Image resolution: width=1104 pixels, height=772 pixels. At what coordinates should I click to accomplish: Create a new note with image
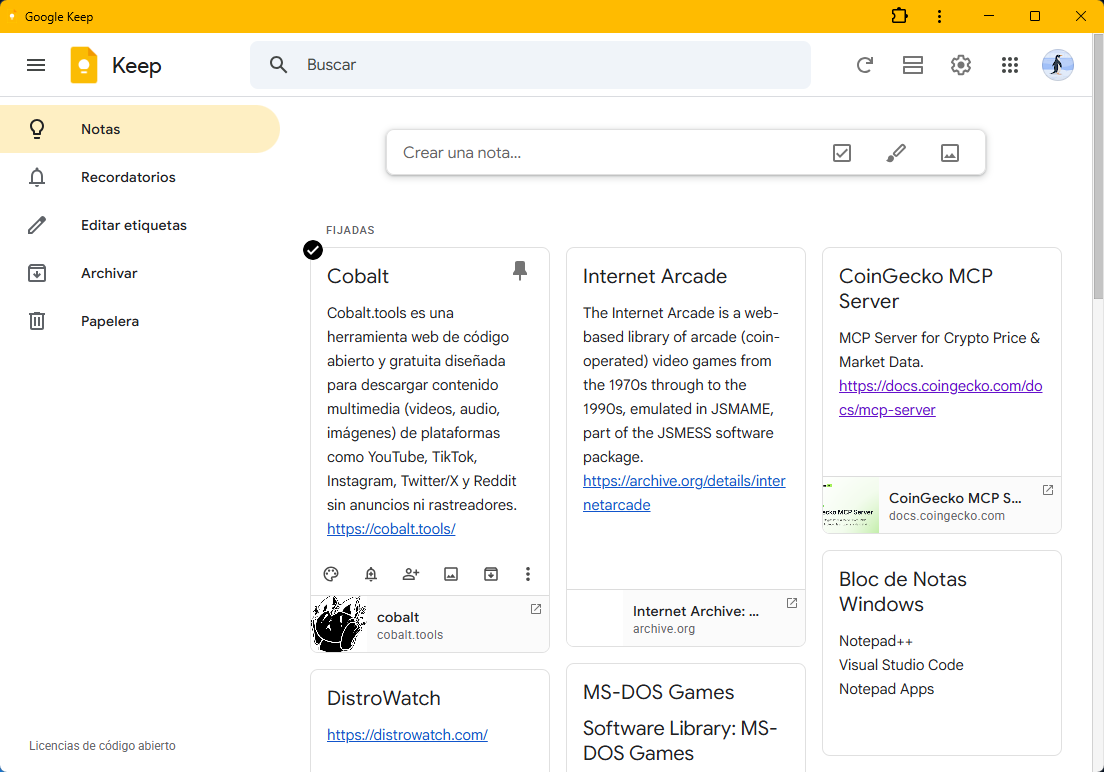pos(950,153)
